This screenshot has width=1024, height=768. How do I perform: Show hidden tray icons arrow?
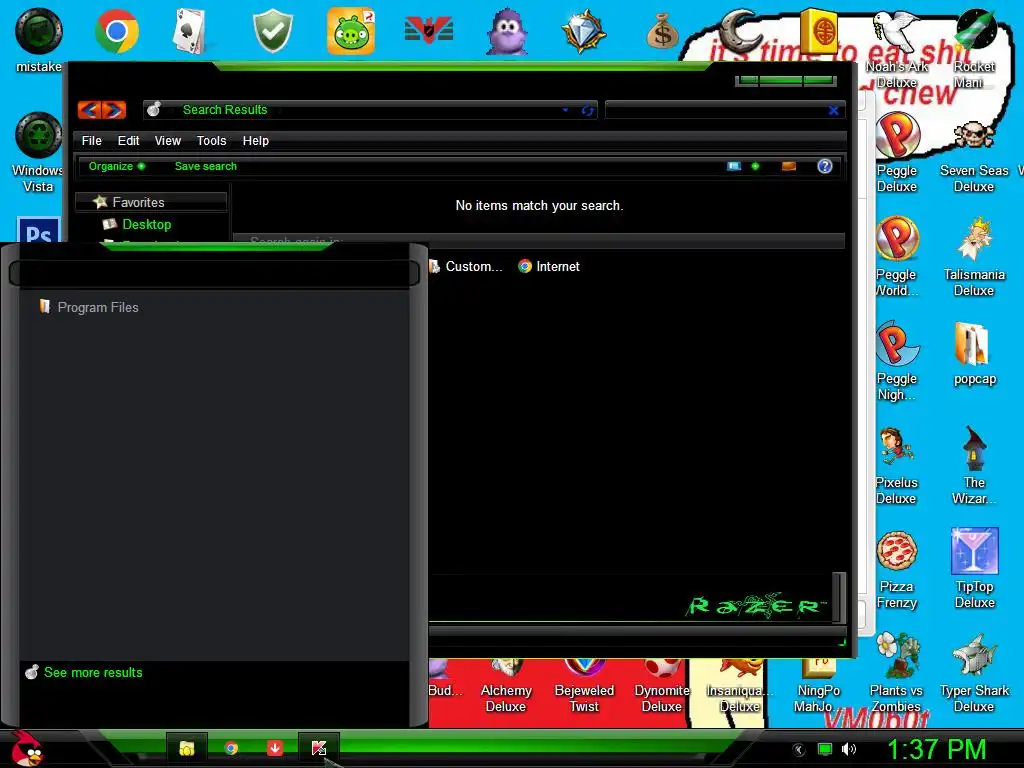pos(799,750)
